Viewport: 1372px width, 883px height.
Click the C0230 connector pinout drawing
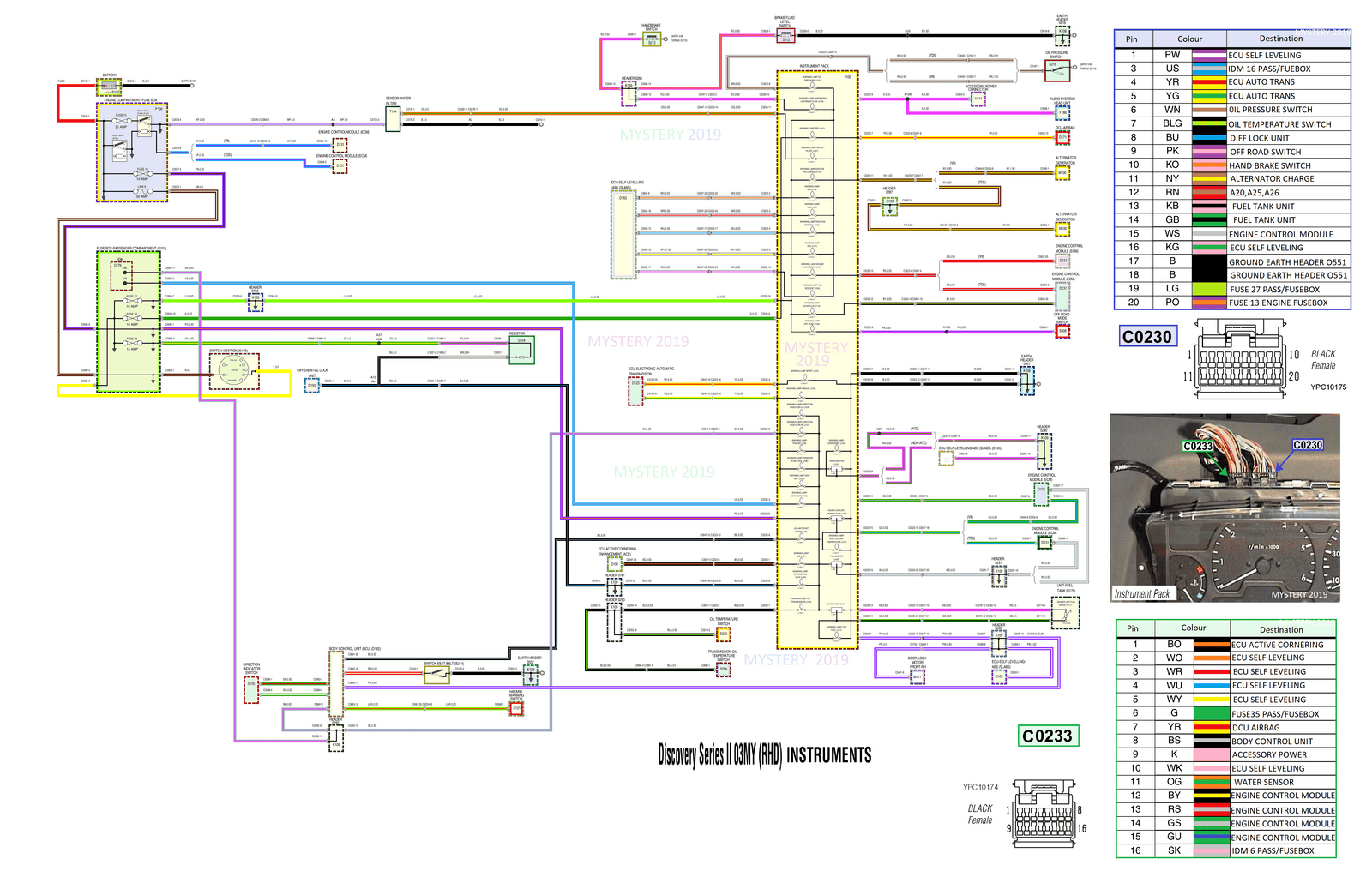pyautogui.click(x=1240, y=358)
